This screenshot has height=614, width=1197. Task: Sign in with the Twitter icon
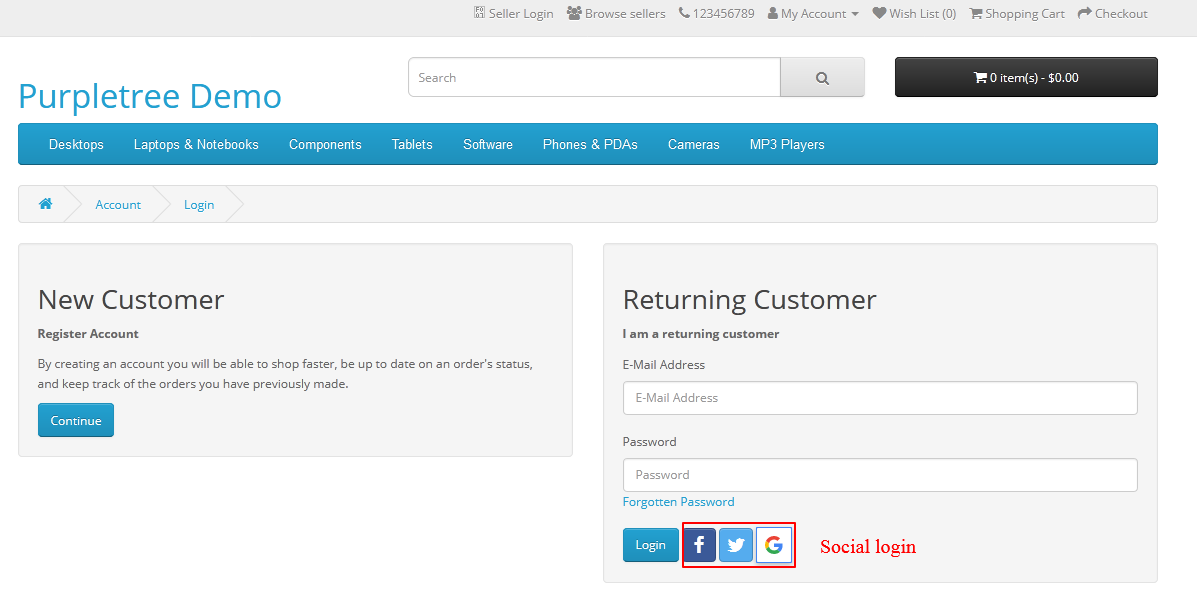736,545
